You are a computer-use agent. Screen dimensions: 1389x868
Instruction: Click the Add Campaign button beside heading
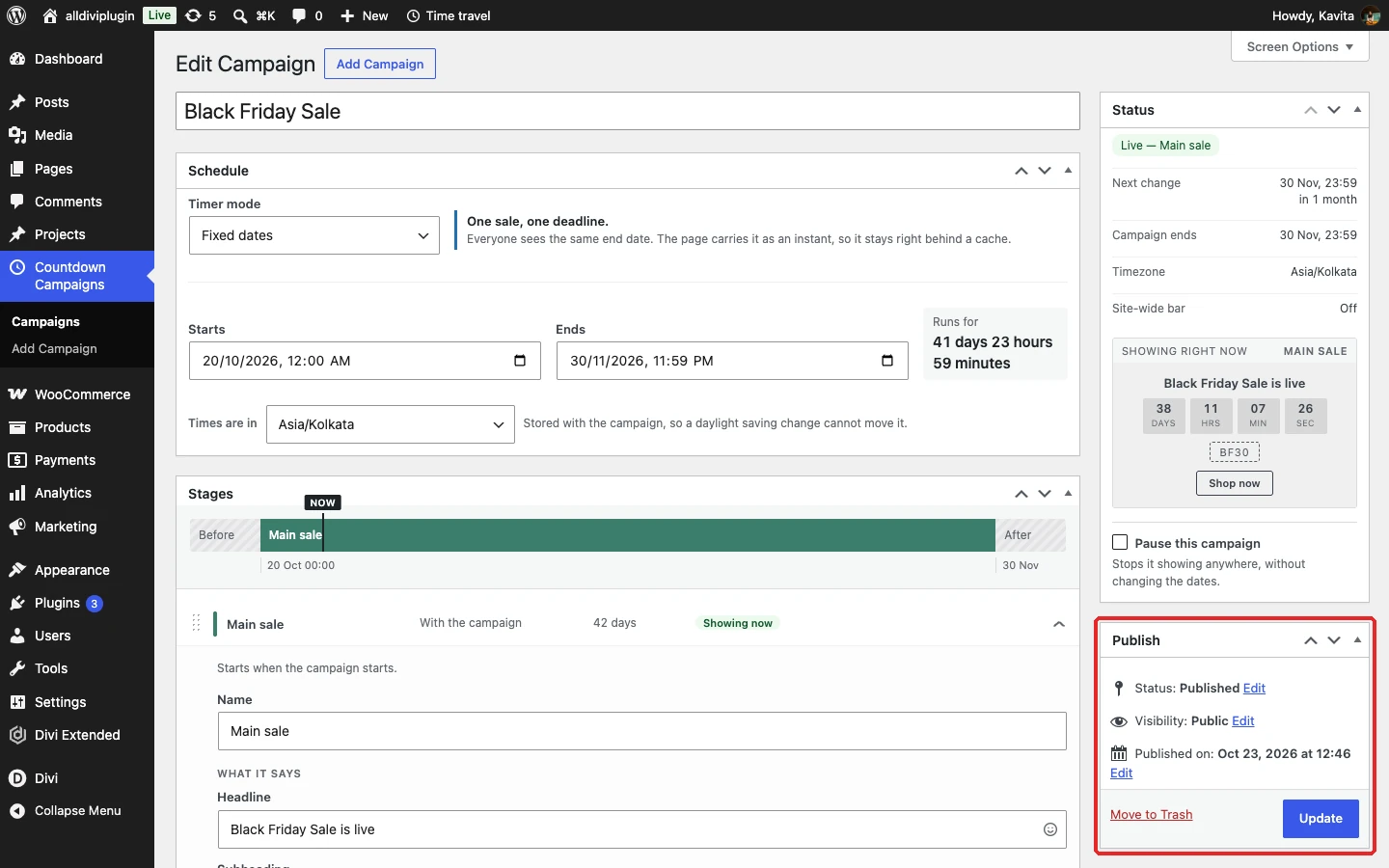pyautogui.click(x=380, y=64)
